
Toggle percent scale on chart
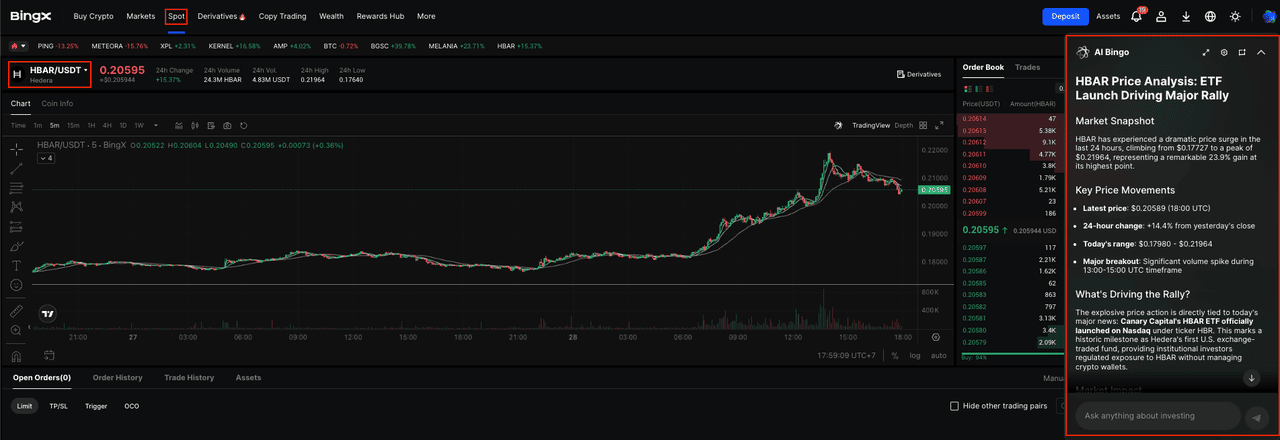coord(894,355)
